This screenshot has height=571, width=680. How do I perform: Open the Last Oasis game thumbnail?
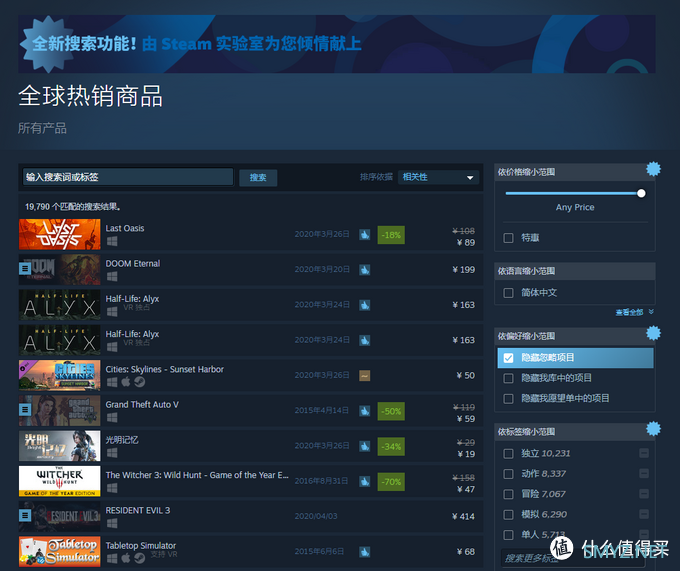coord(59,235)
